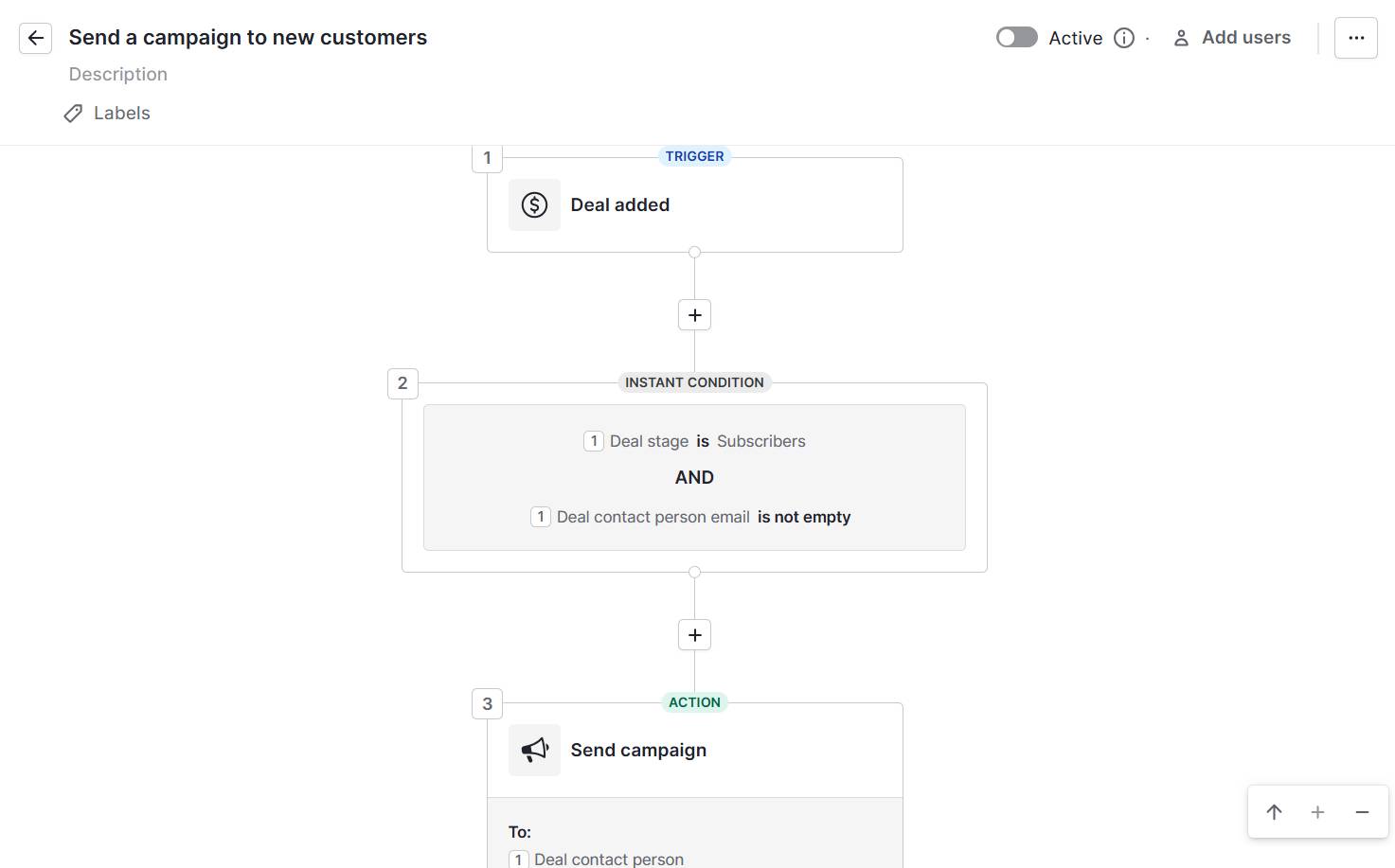
Task: Add a step after the Deal added trigger
Action: tap(694, 314)
